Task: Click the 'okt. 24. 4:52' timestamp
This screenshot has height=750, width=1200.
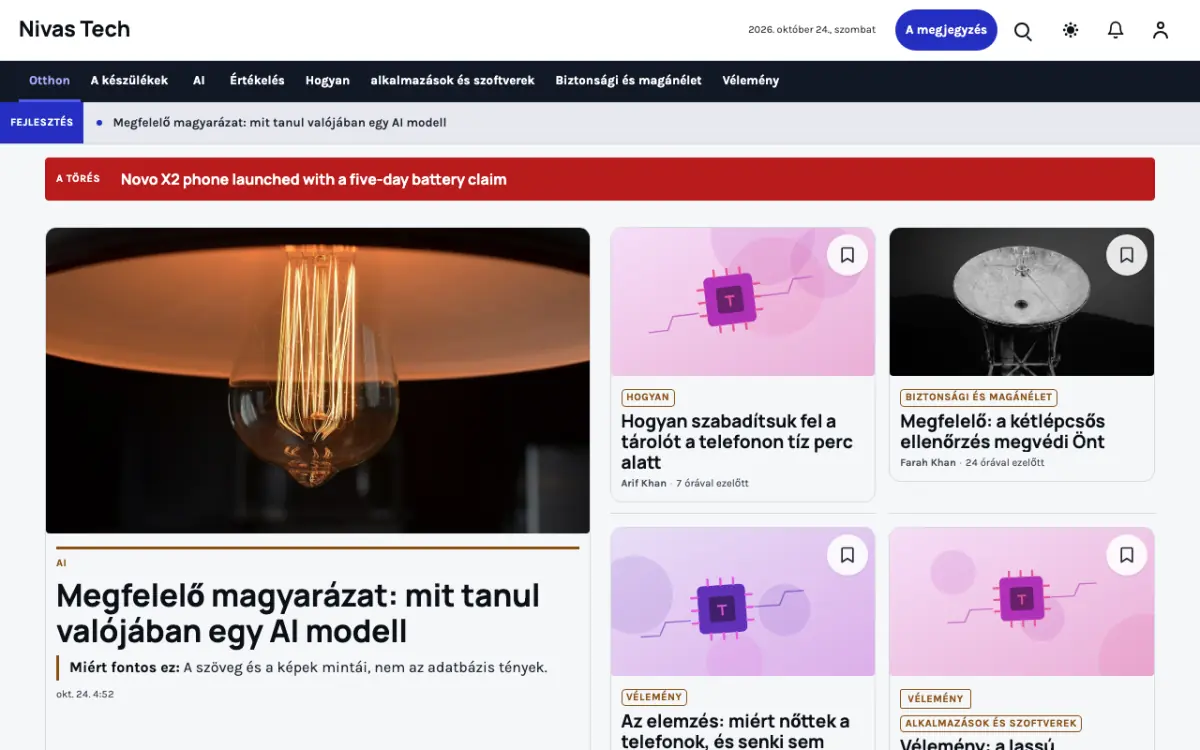Action: 85,694
